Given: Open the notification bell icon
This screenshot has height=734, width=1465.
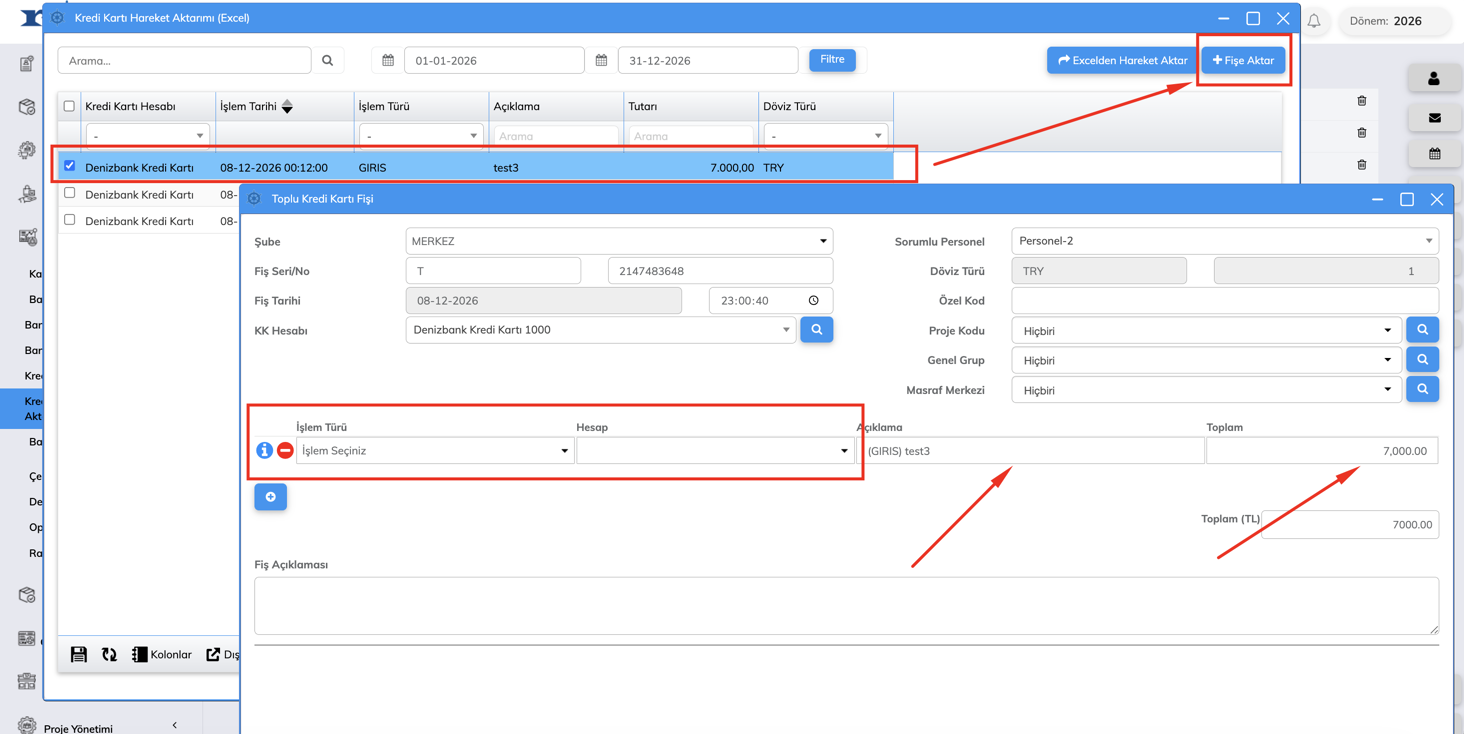Looking at the screenshot, I should [1314, 20].
